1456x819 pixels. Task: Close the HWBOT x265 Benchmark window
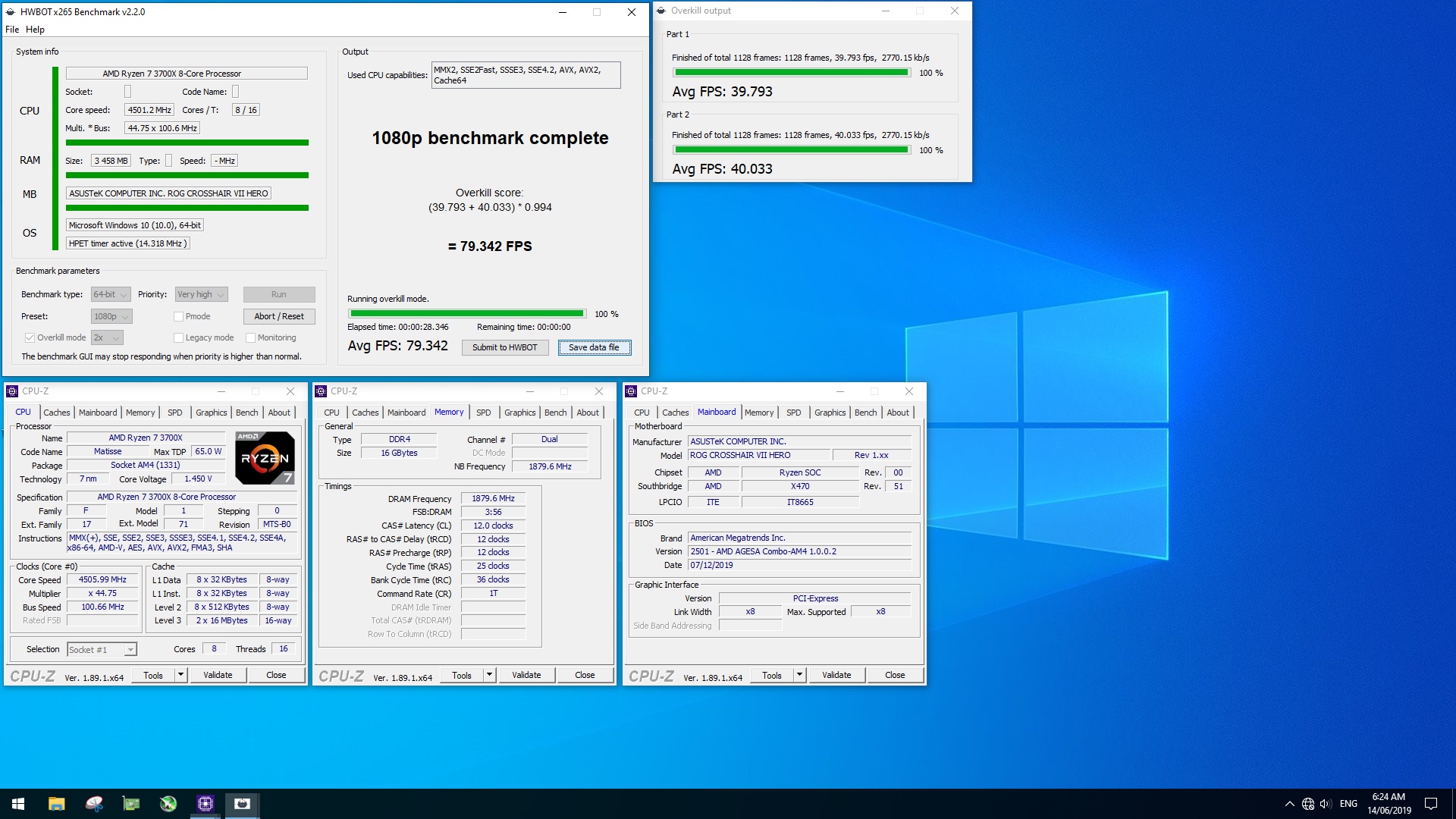(631, 12)
